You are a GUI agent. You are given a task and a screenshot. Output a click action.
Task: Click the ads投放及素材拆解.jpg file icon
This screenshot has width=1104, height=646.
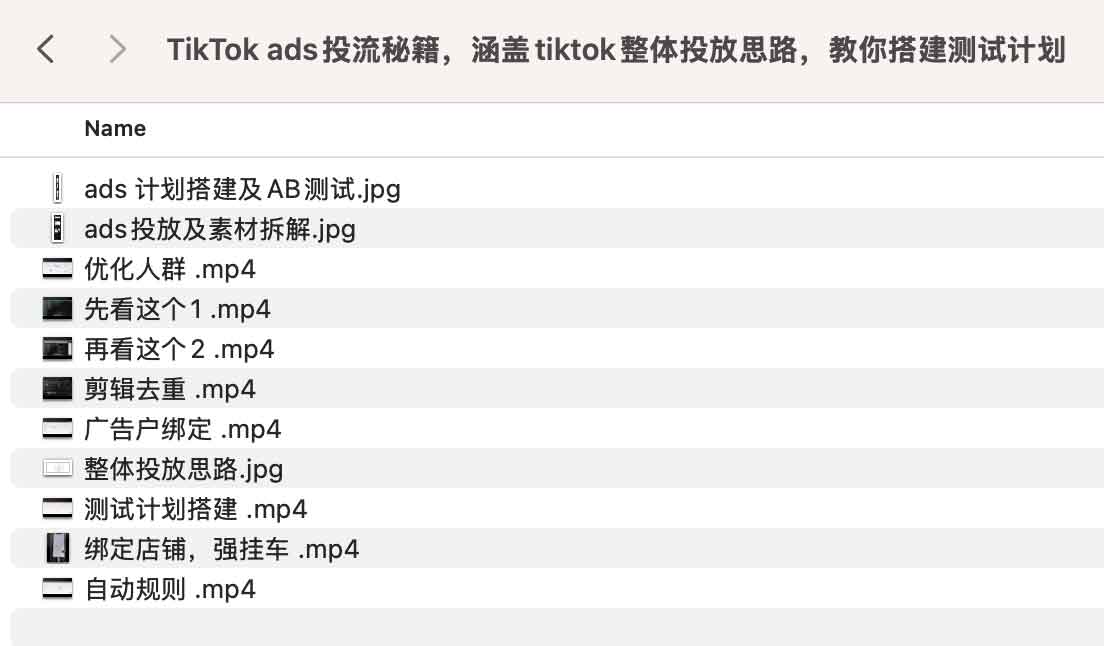58,229
